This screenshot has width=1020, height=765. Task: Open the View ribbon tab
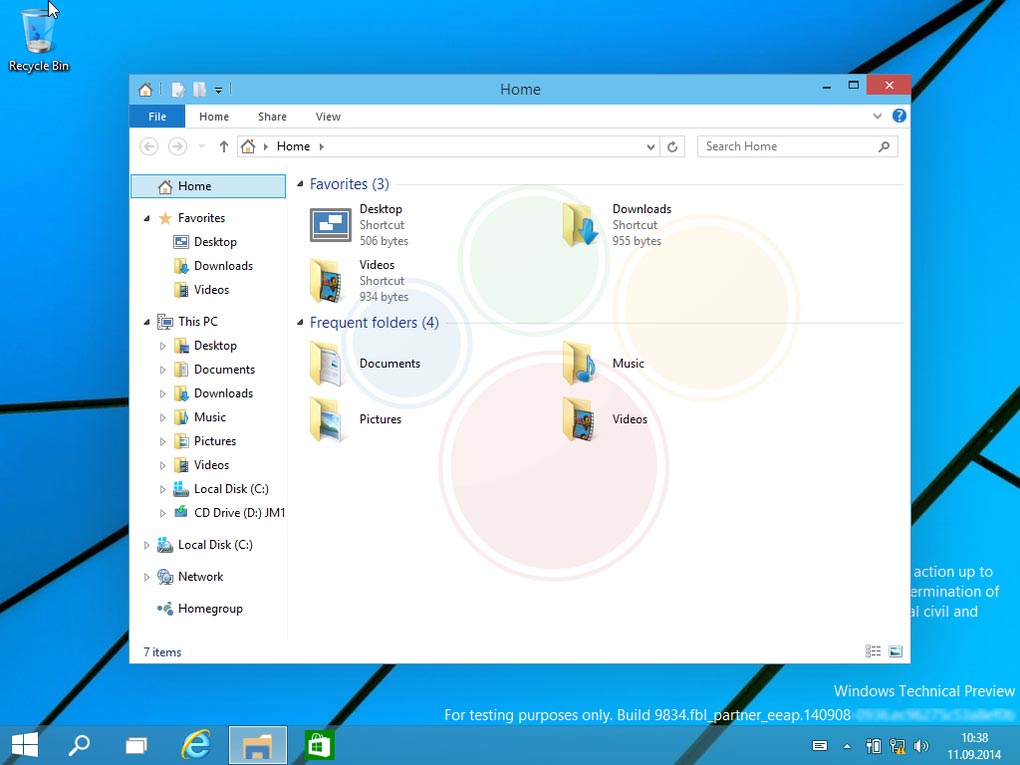328,117
